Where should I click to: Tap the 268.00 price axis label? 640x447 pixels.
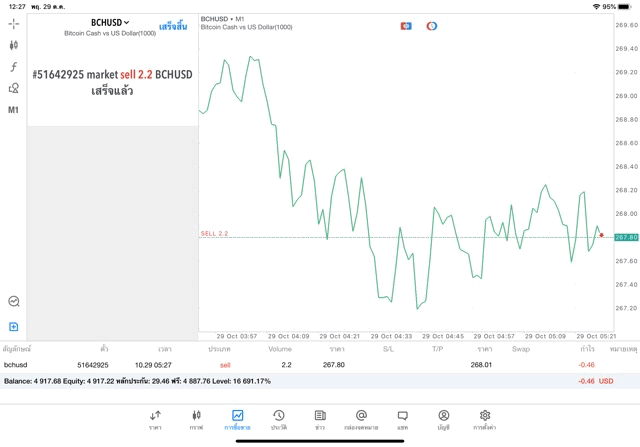627,213
